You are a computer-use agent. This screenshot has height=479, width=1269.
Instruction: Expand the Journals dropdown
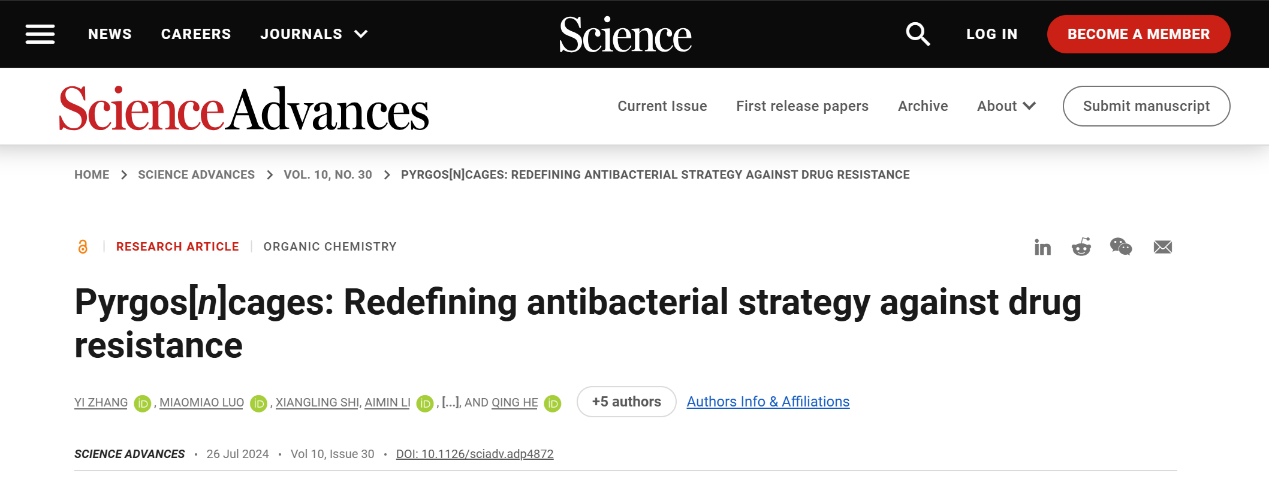point(314,34)
